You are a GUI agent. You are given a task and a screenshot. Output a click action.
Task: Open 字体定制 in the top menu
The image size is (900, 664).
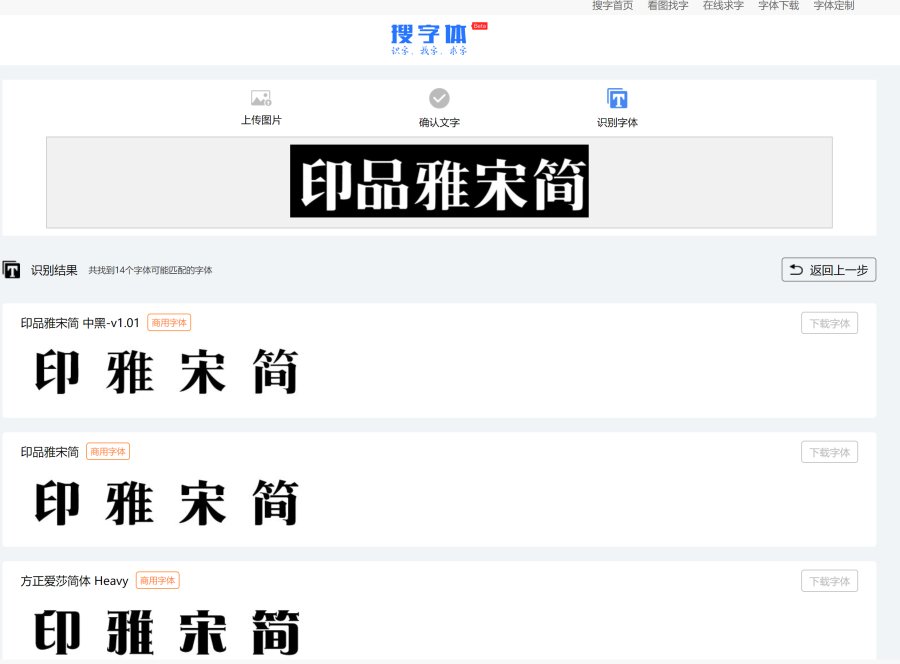click(x=833, y=6)
